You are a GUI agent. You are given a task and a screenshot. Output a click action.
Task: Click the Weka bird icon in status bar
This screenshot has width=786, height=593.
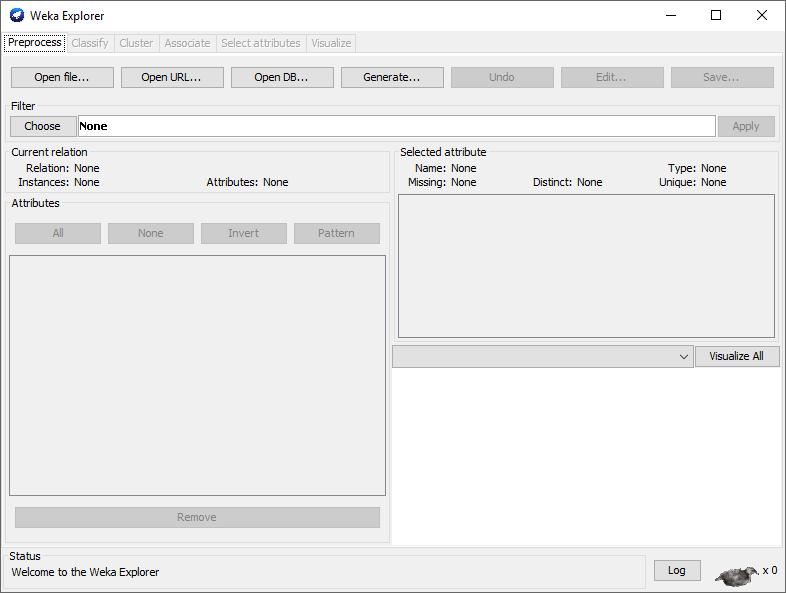[737, 575]
